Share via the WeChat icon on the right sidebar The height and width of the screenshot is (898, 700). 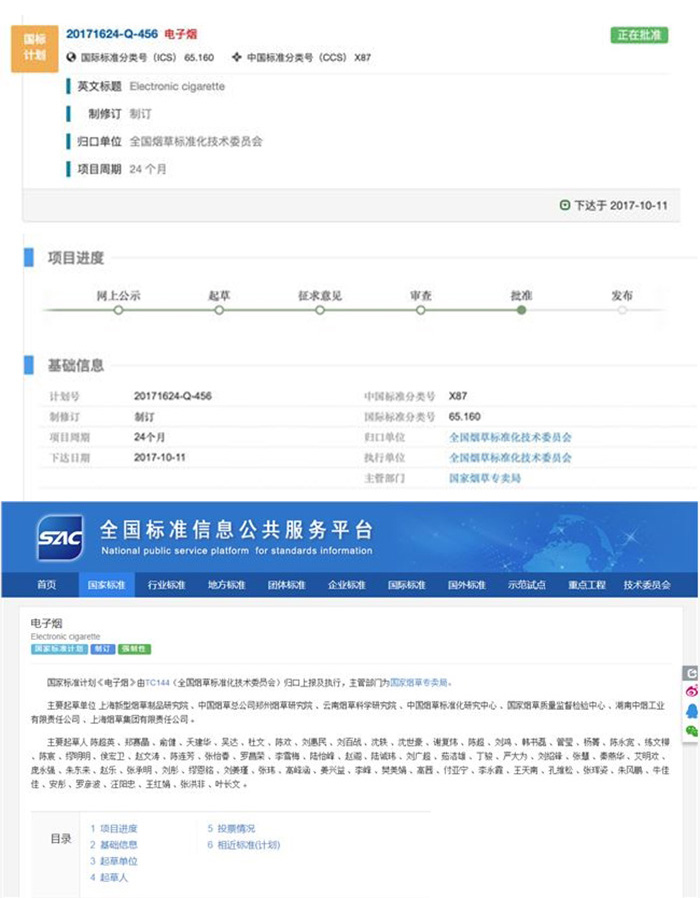[691, 730]
